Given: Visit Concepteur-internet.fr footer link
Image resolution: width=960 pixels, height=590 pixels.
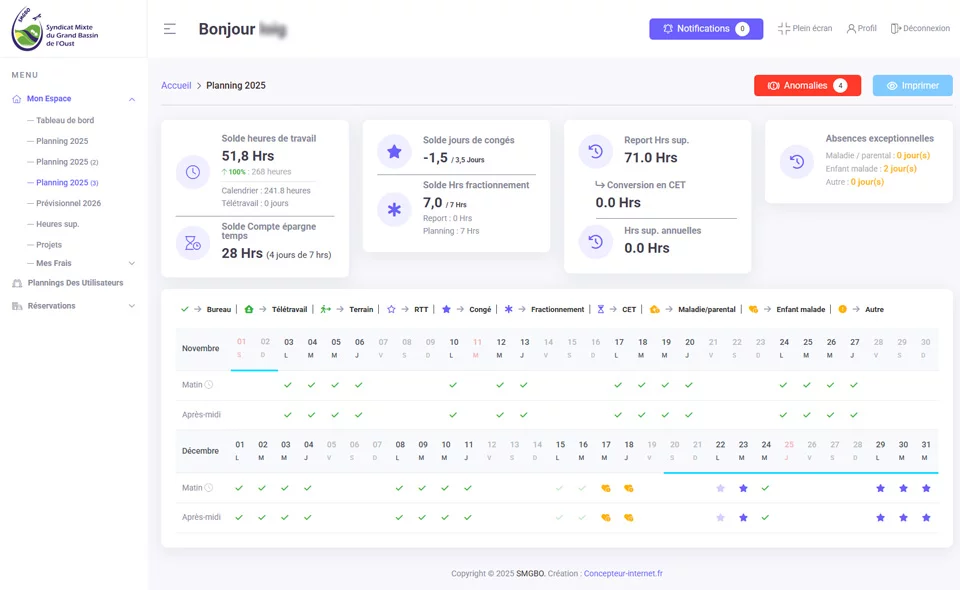Looking at the screenshot, I should [623, 574].
